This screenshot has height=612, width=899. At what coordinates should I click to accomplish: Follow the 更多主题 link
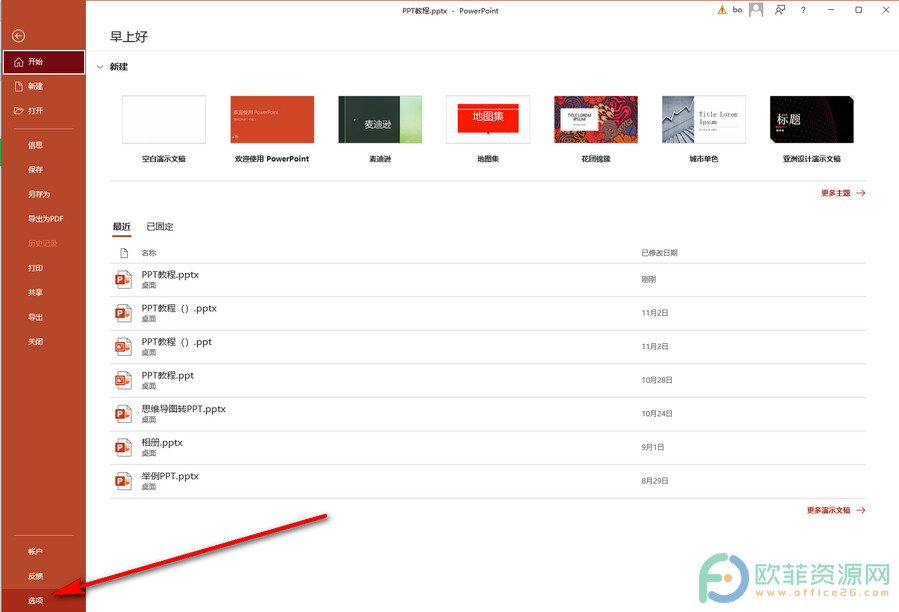(843, 193)
